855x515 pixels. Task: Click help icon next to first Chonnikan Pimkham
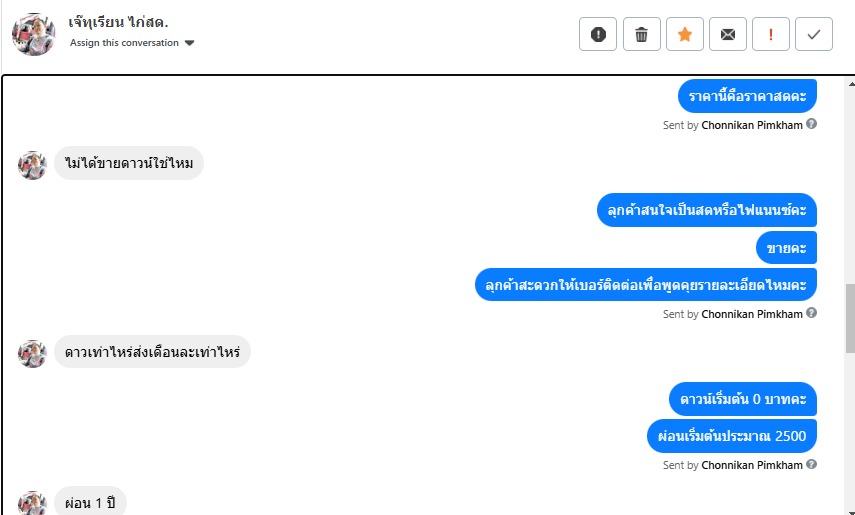coord(812,124)
